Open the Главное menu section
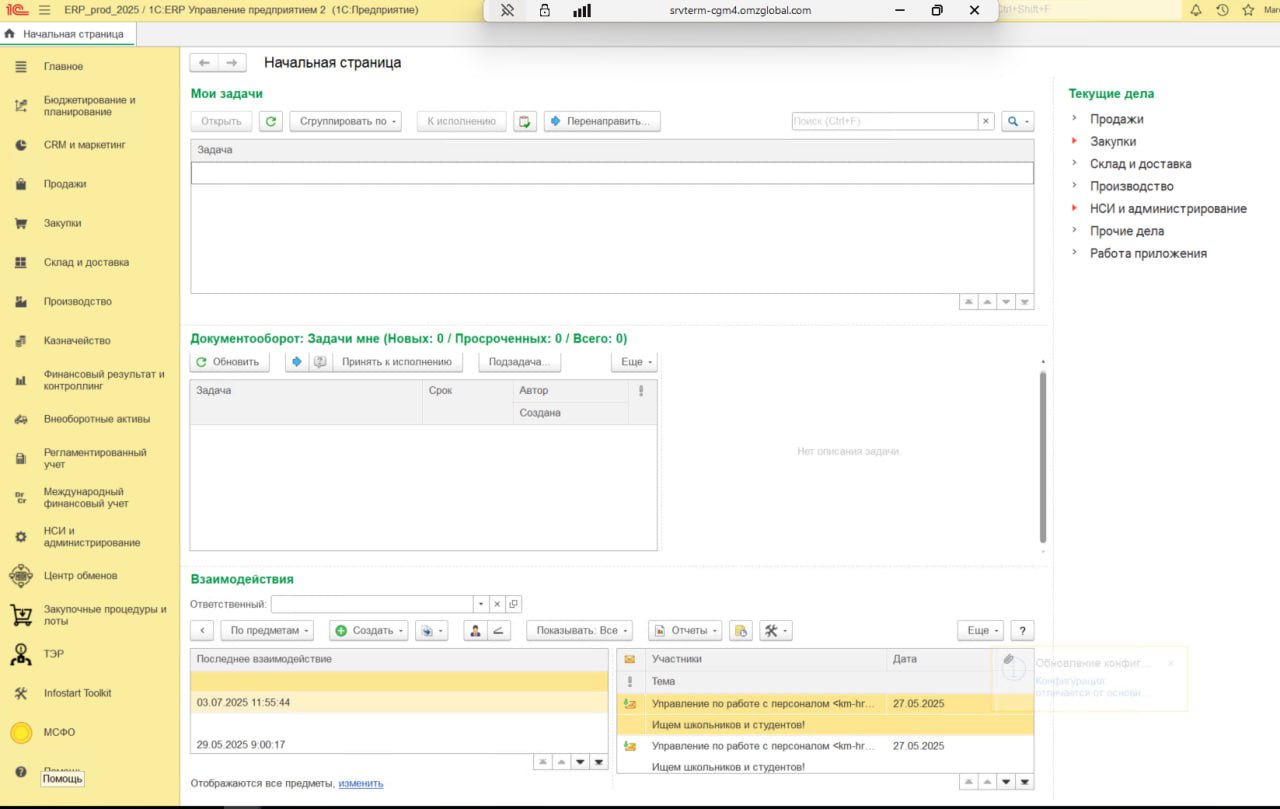The image size is (1280, 809). pyautogui.click(x=63, y=67)
